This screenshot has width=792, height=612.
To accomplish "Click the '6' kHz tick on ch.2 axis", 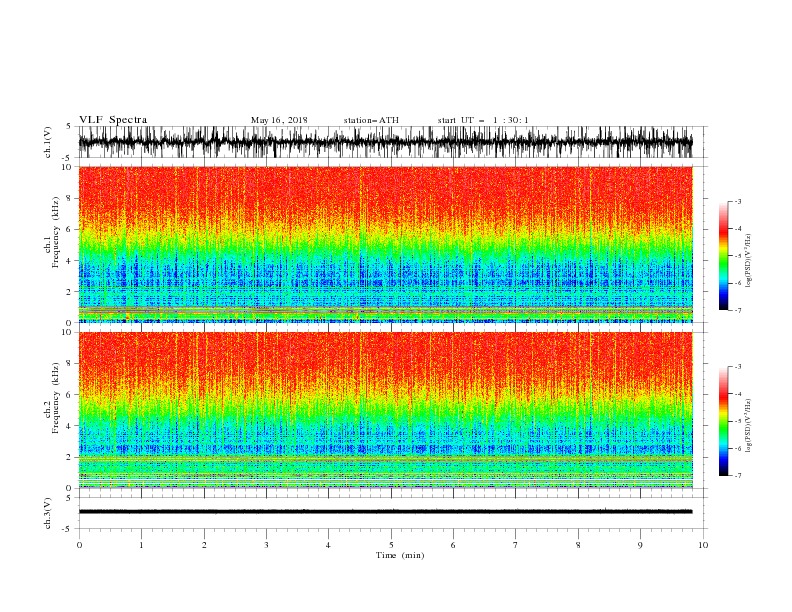I will (69, 395).
